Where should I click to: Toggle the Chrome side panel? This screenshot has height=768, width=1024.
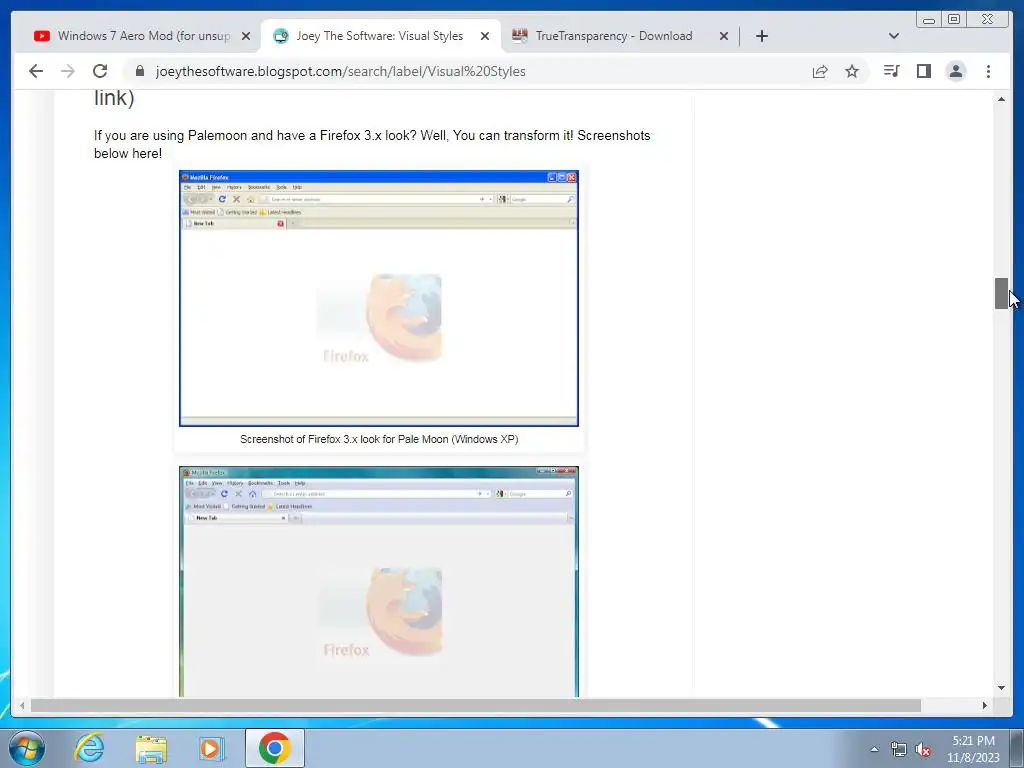pyautogui.click(x=923, y=71)
